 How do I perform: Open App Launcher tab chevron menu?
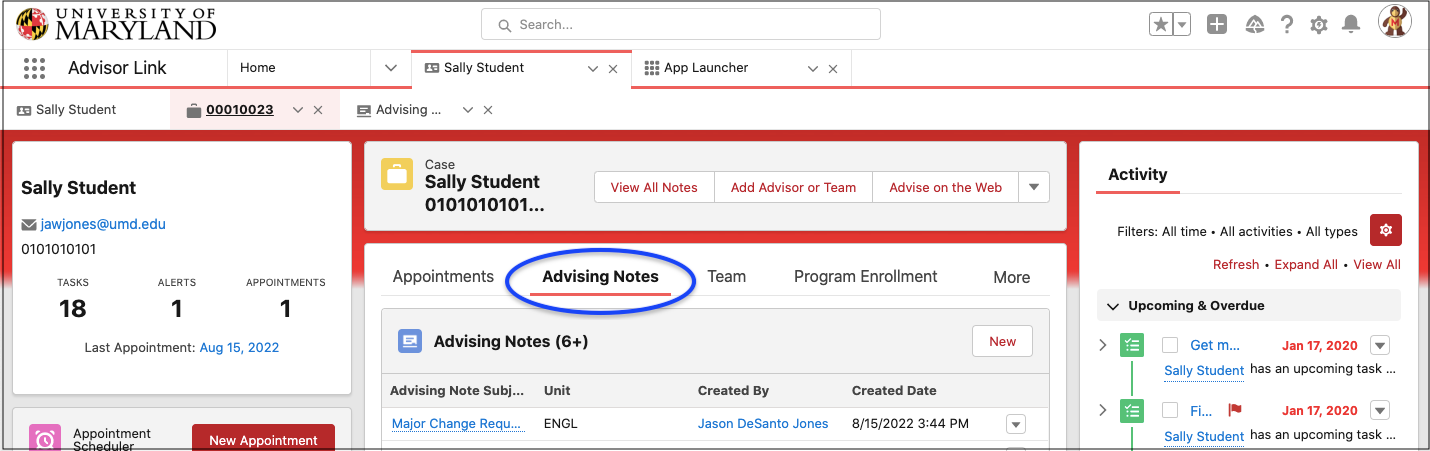point(813,69)
